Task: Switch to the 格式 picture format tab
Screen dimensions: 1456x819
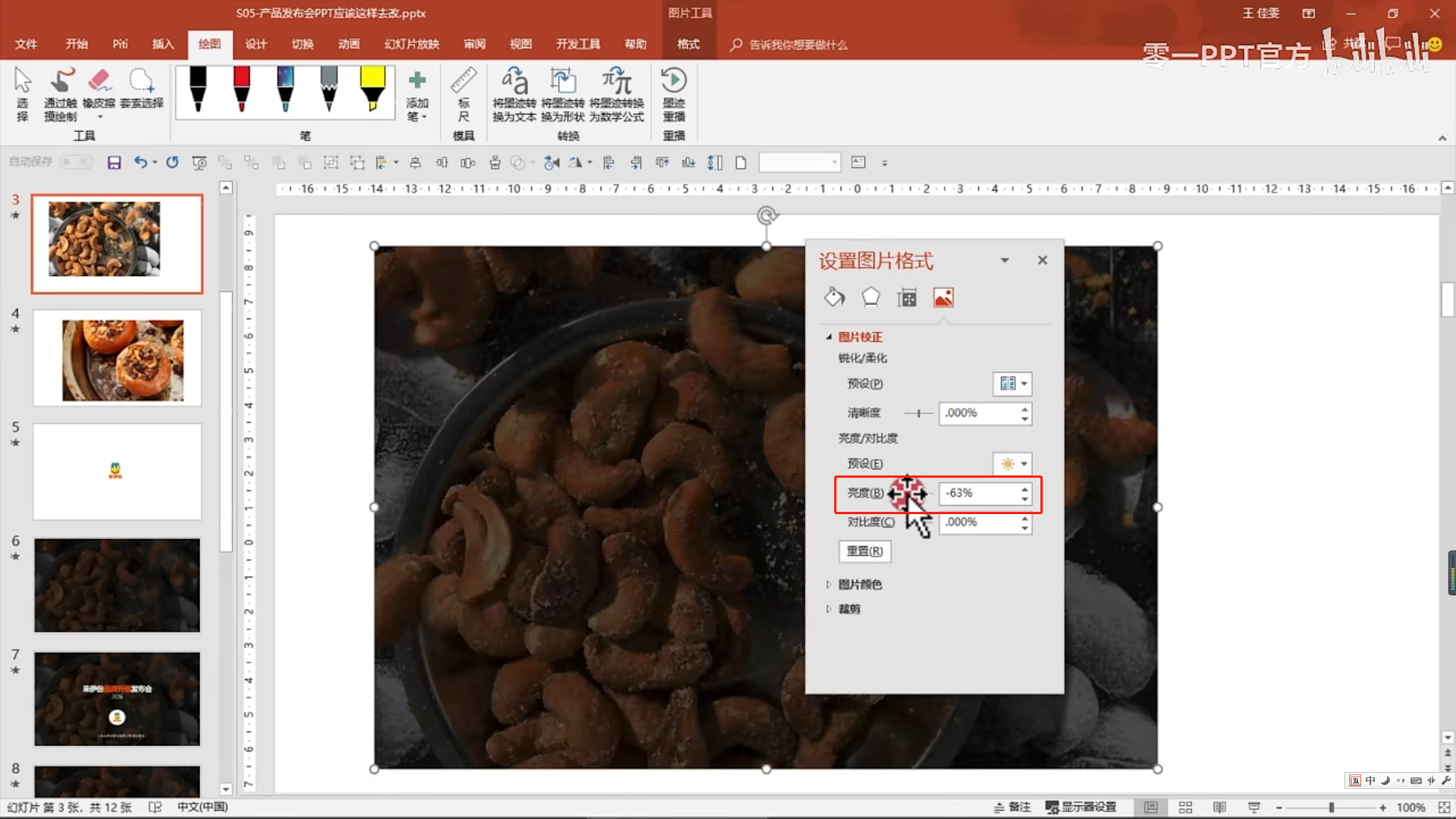Action: (x=689, y=44)
